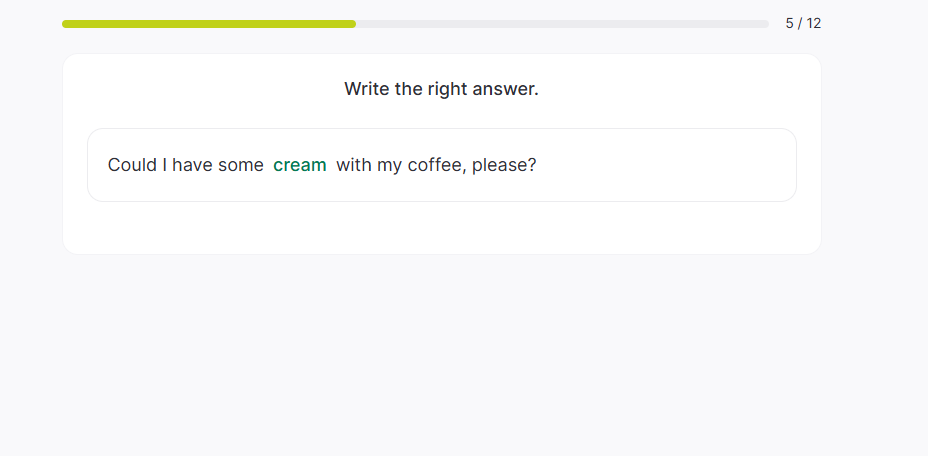Click the word "with" after the answer
The image size is (928, 456).
pos(353,165)
